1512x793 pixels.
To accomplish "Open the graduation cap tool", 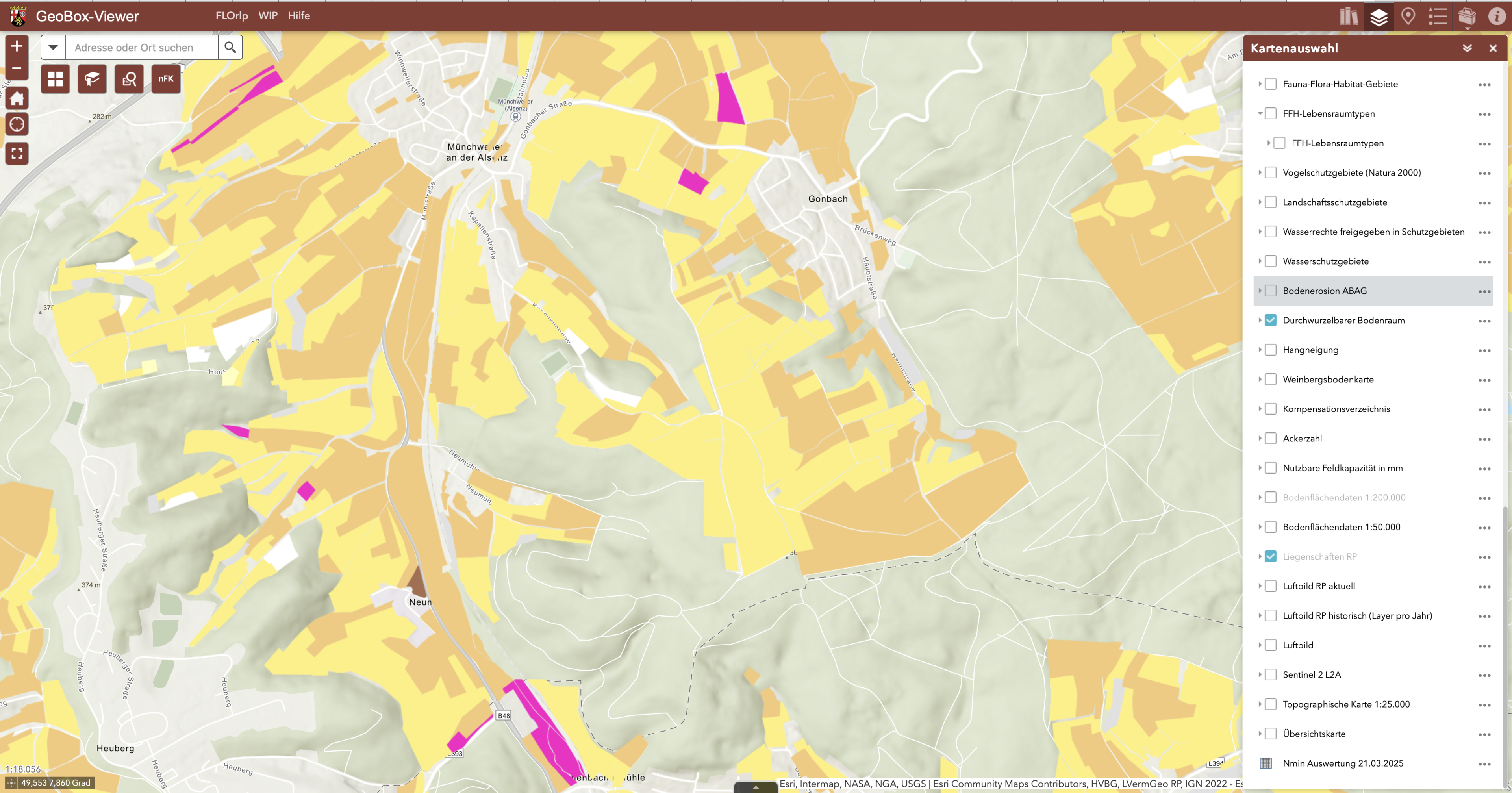I will point(92,79).
